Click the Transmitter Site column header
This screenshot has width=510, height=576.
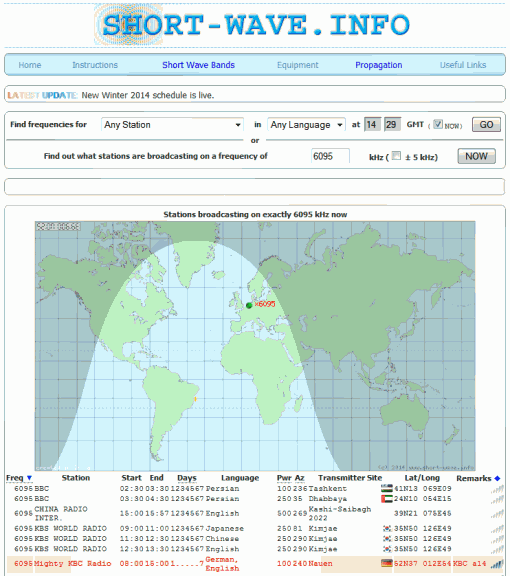pos(350,478)
